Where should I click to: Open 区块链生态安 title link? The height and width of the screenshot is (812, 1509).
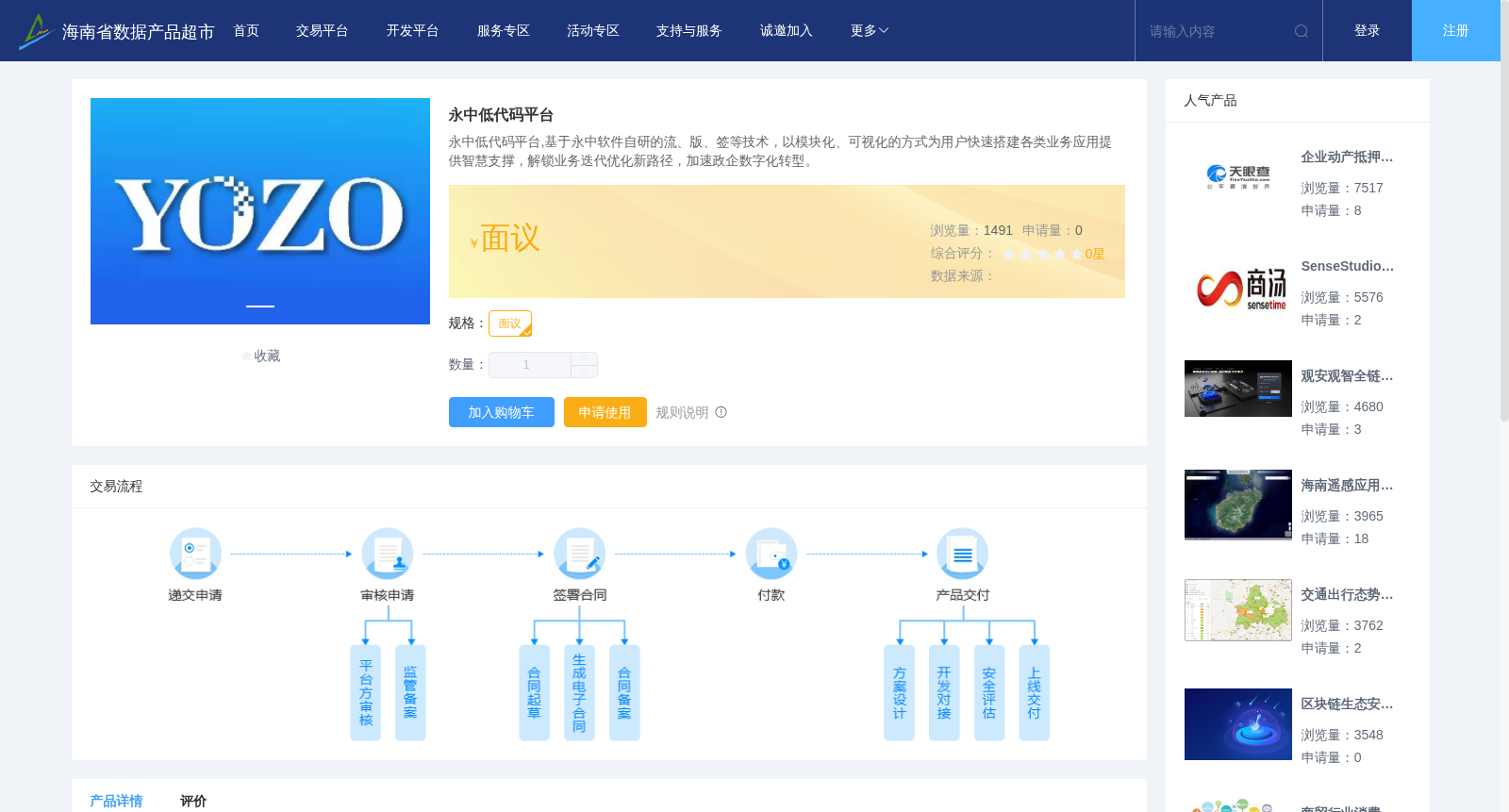[1347, 704]
